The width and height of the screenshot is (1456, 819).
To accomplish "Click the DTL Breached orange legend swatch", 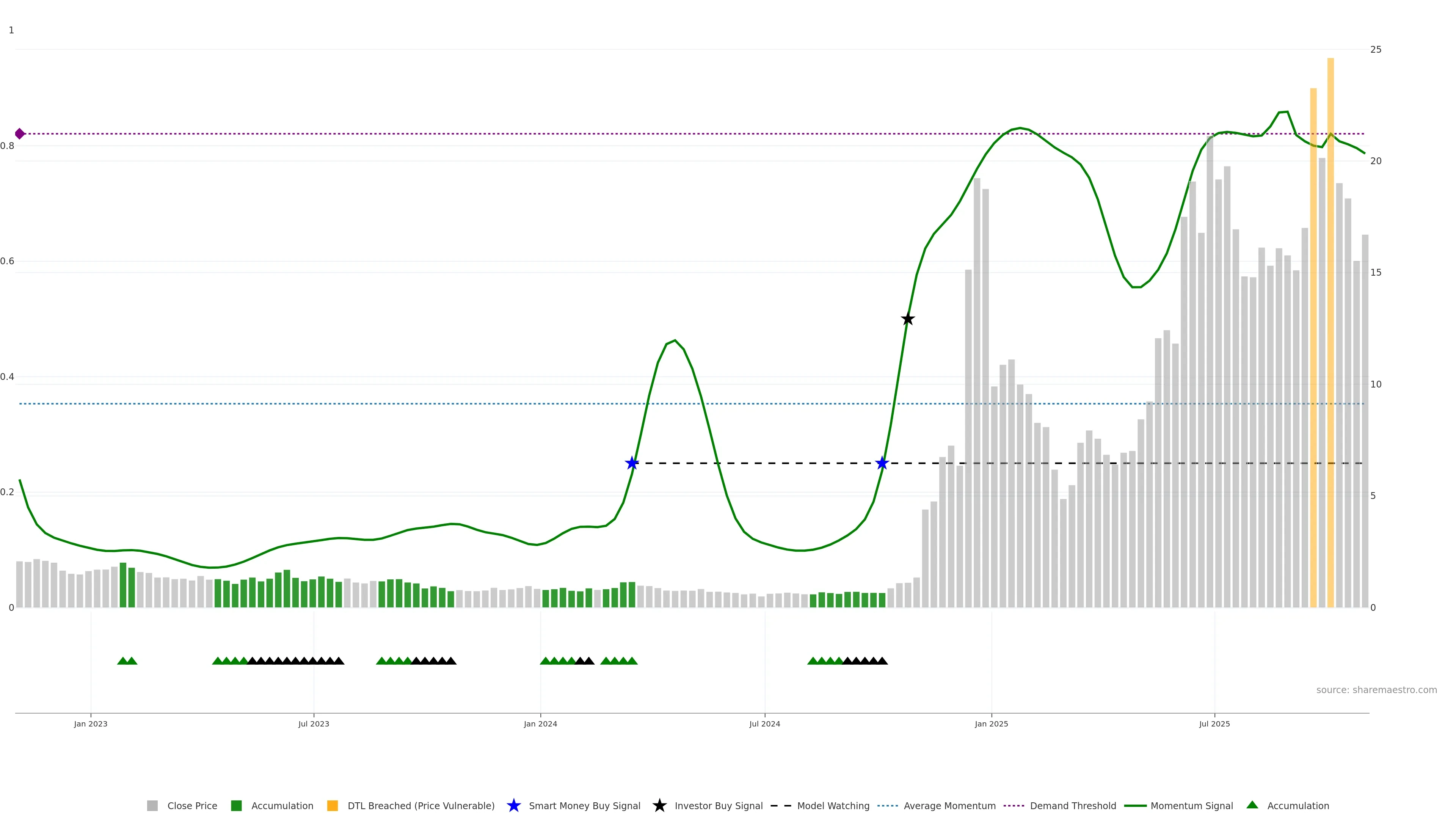I will point(333,806).
